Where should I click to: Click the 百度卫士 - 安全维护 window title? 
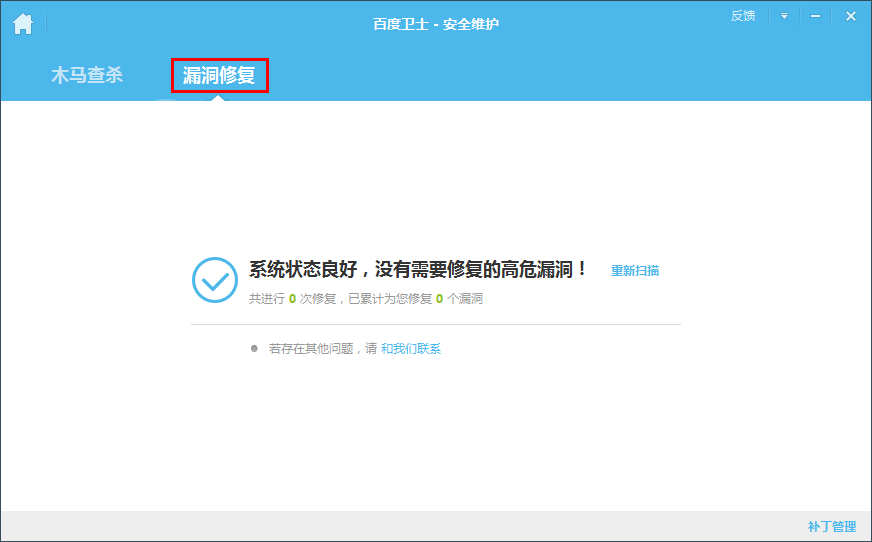436,24
